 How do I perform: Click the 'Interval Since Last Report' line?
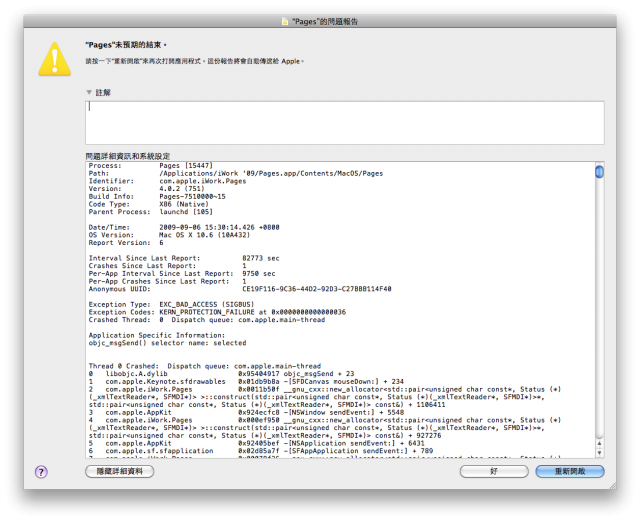[x=184, y=258]
